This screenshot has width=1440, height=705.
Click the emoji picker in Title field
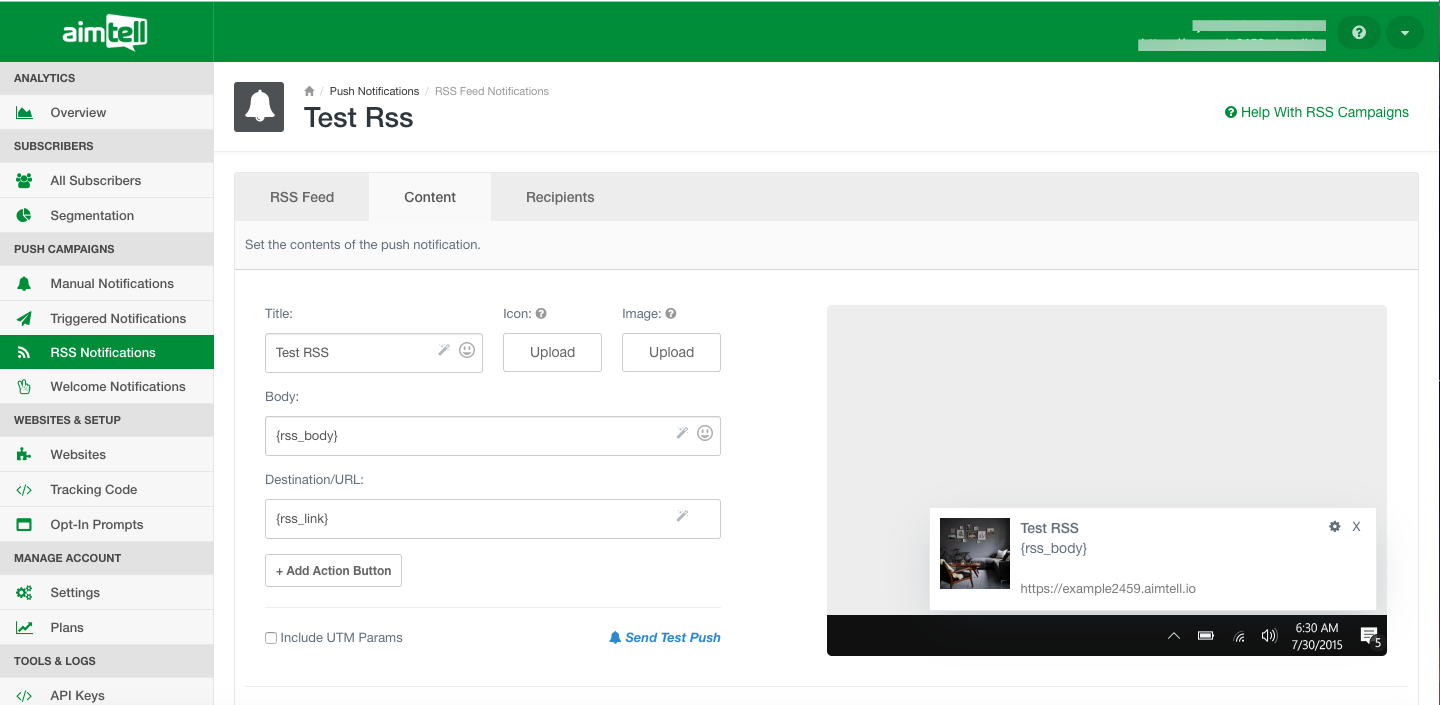click(467, 351)
